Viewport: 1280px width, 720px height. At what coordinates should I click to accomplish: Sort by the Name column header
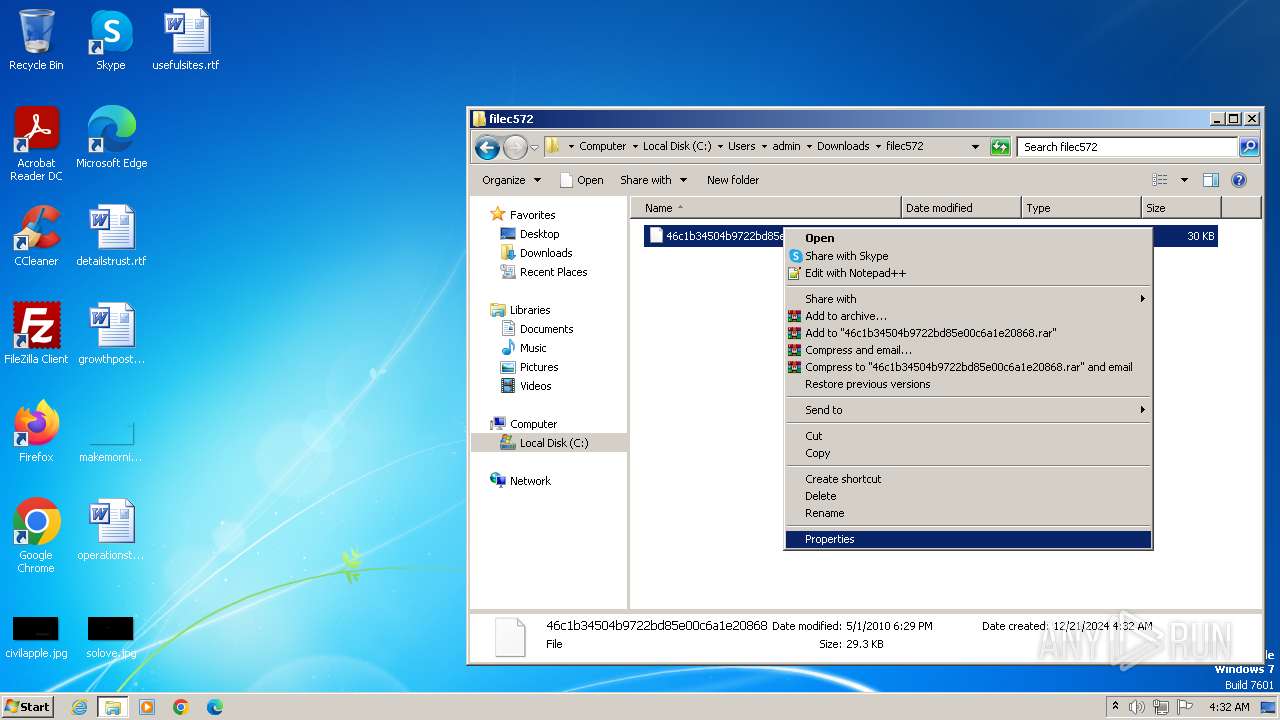765,208
